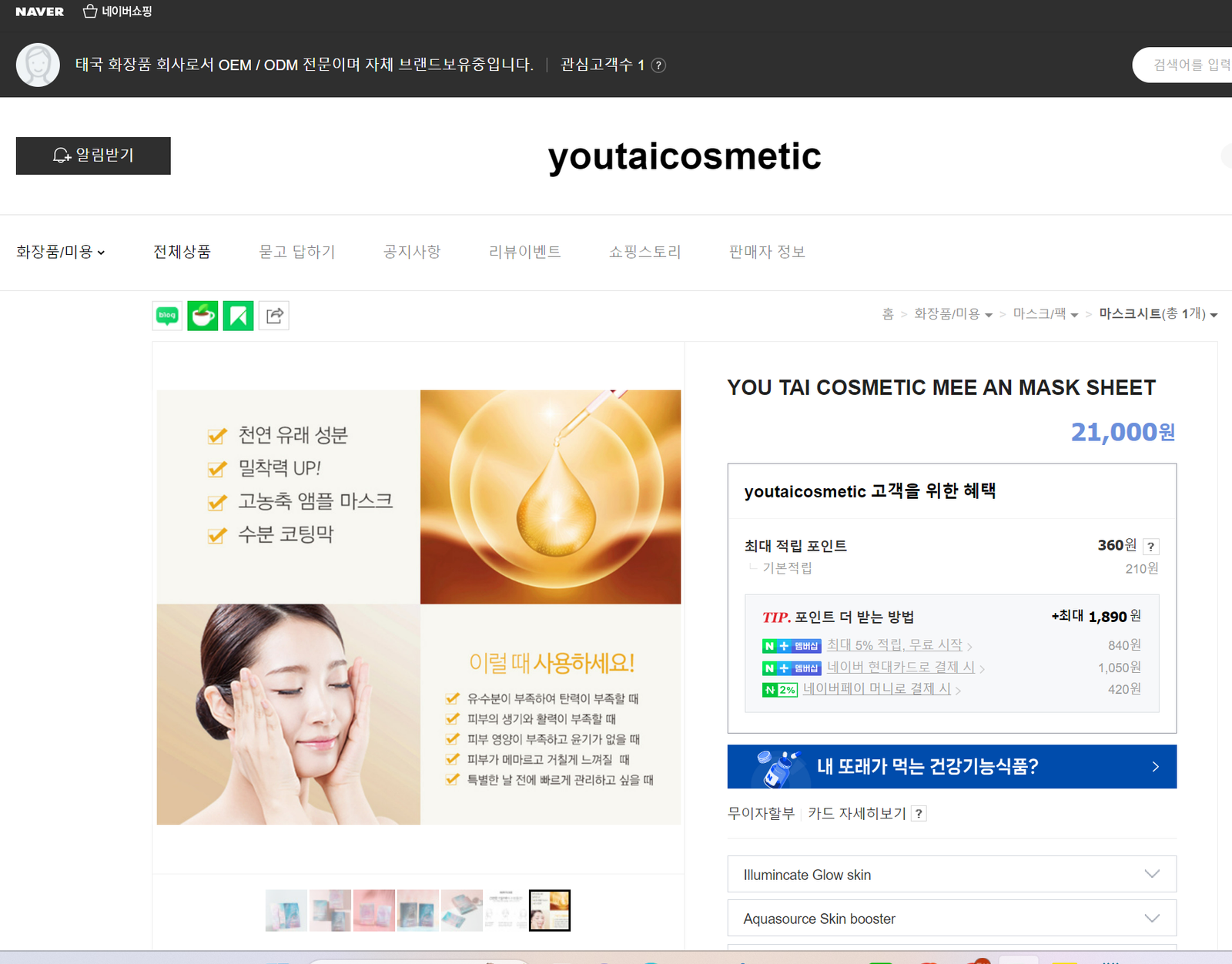Screen dimensions: 1232x964
Task: Open 내 또래가 먹는 건강기능식품 banner
Action: [952, 766]
